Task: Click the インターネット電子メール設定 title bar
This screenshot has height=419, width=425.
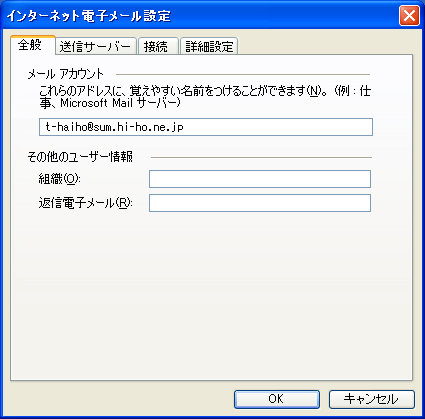Action: click(200, 15)
